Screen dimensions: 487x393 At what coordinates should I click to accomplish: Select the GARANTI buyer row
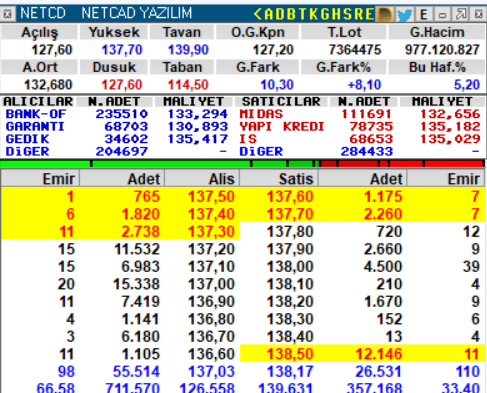click(x=117, y=126)
